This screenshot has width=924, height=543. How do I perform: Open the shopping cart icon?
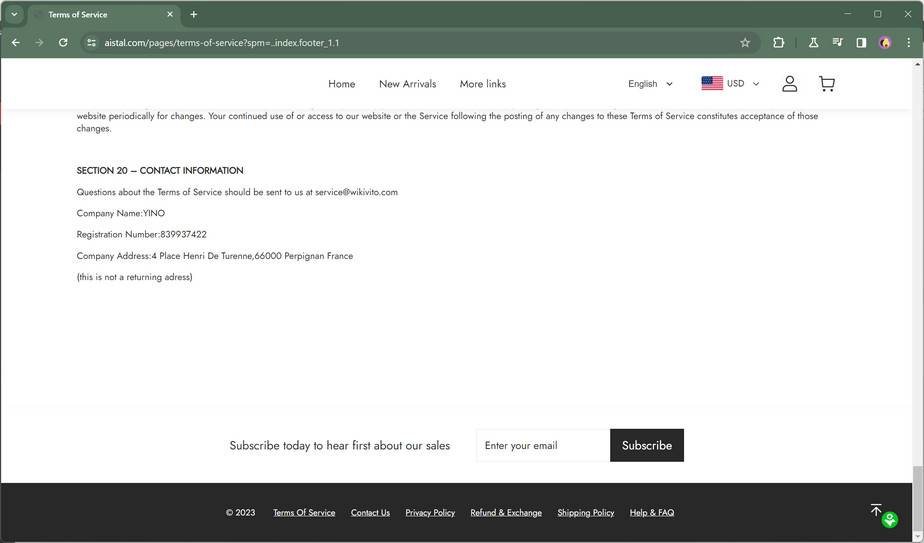click(827, 84)
